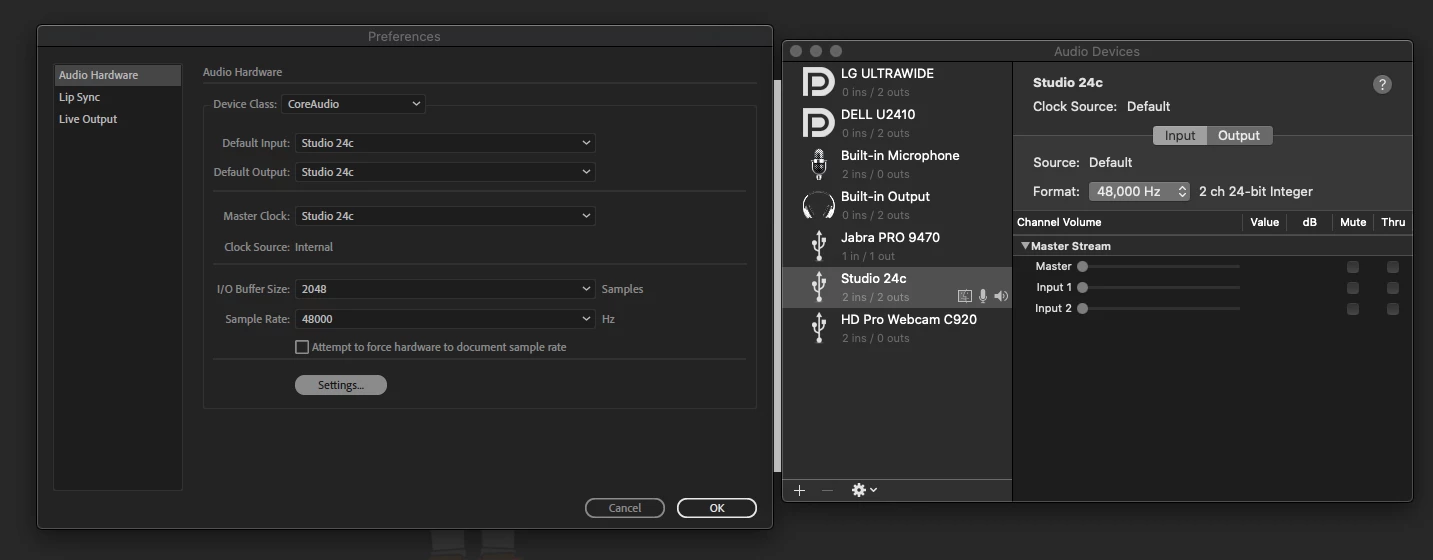The width and height of the screenshot is (1433, 560).
Task: Click the 'Clock Source: Internal' text
Action: [279, 247]
